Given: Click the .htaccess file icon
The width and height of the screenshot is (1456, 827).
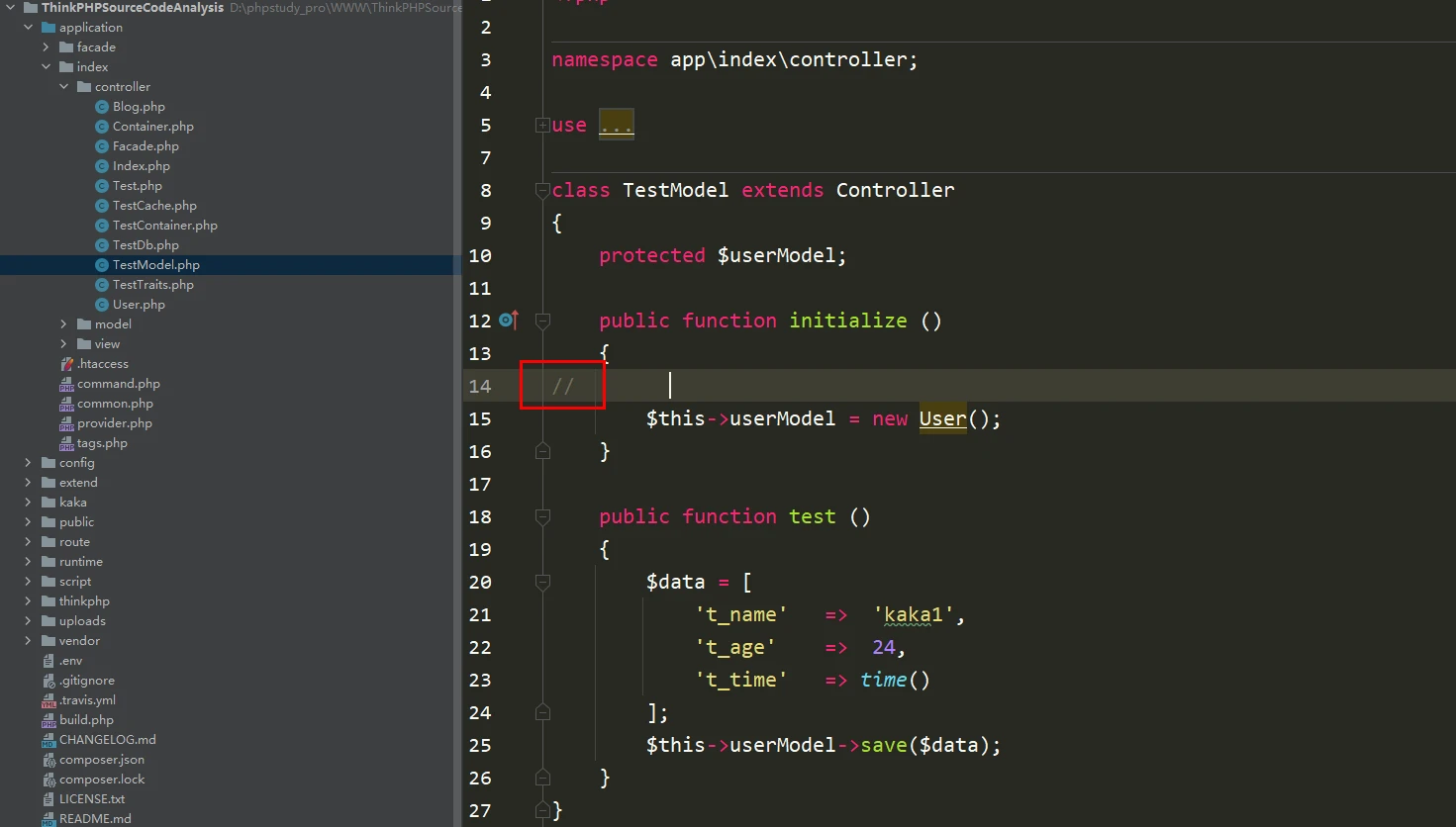Looking at the screenshot, I should 66,364.
